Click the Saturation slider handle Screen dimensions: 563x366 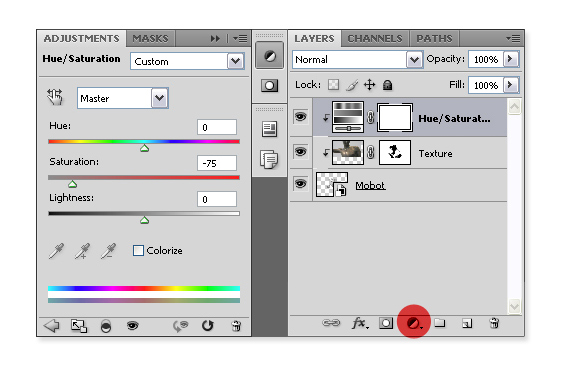(73, 184)
